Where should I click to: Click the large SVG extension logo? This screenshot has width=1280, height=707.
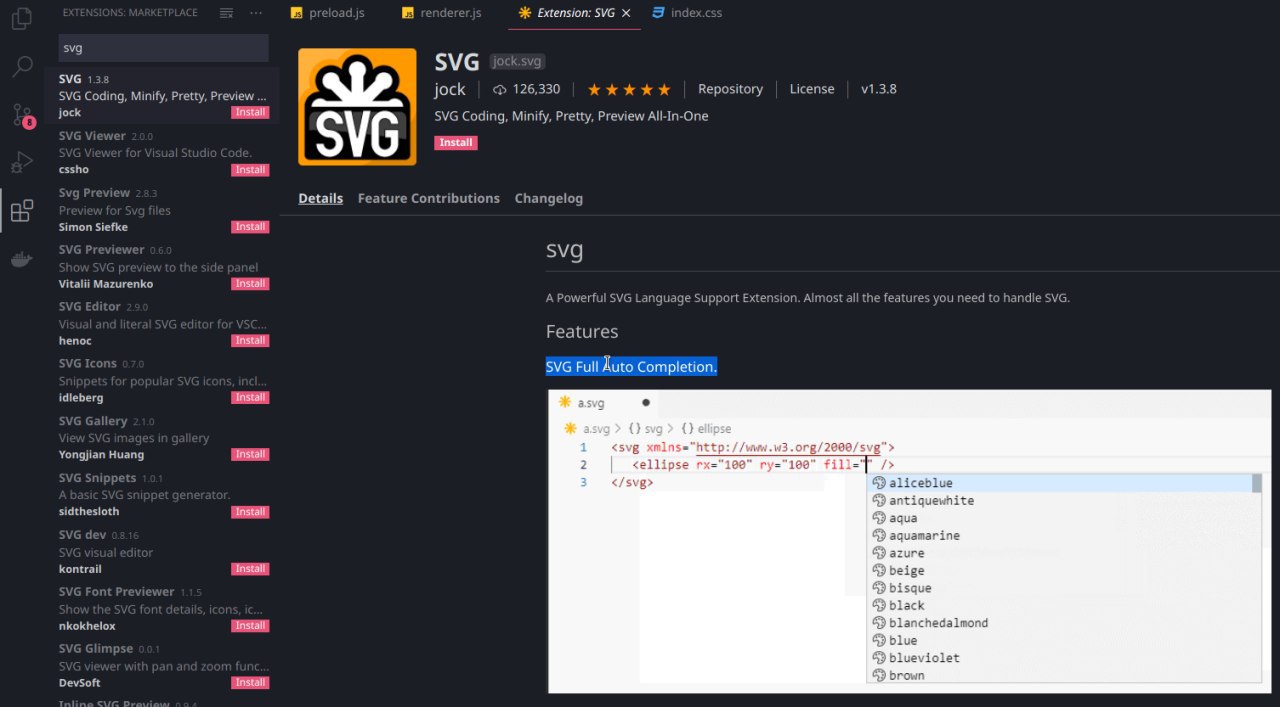pos(357,107)
